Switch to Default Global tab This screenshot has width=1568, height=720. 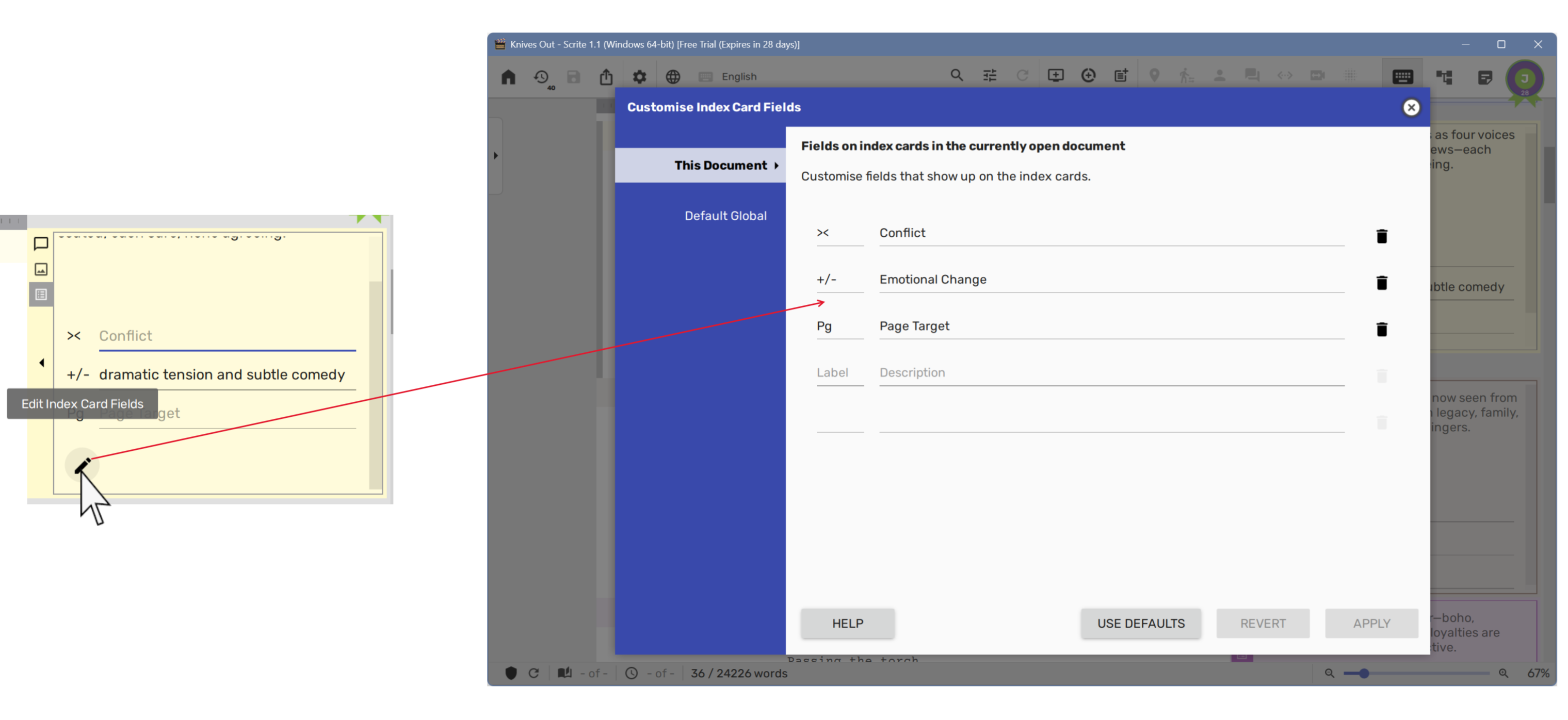[725, 216]
